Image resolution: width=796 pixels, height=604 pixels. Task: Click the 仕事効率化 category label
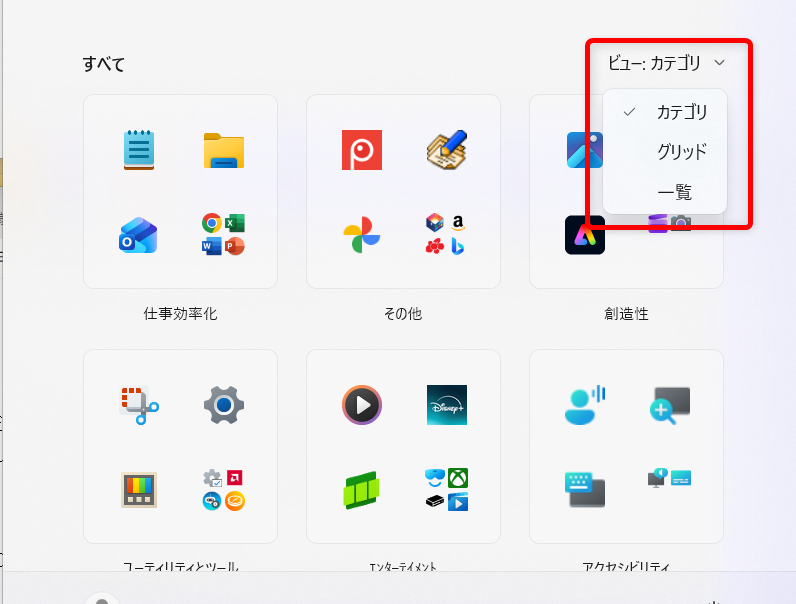tap(180, 314)
